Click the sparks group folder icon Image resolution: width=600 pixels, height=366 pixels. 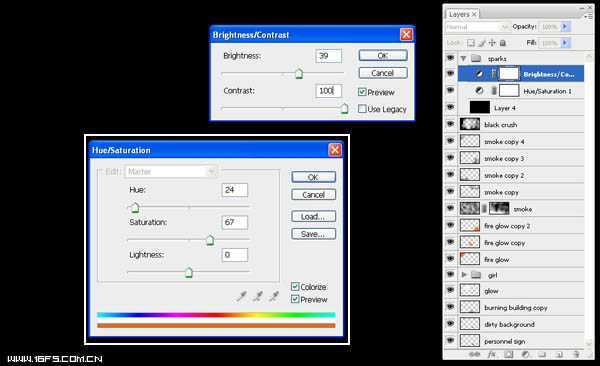click(476, 58)
